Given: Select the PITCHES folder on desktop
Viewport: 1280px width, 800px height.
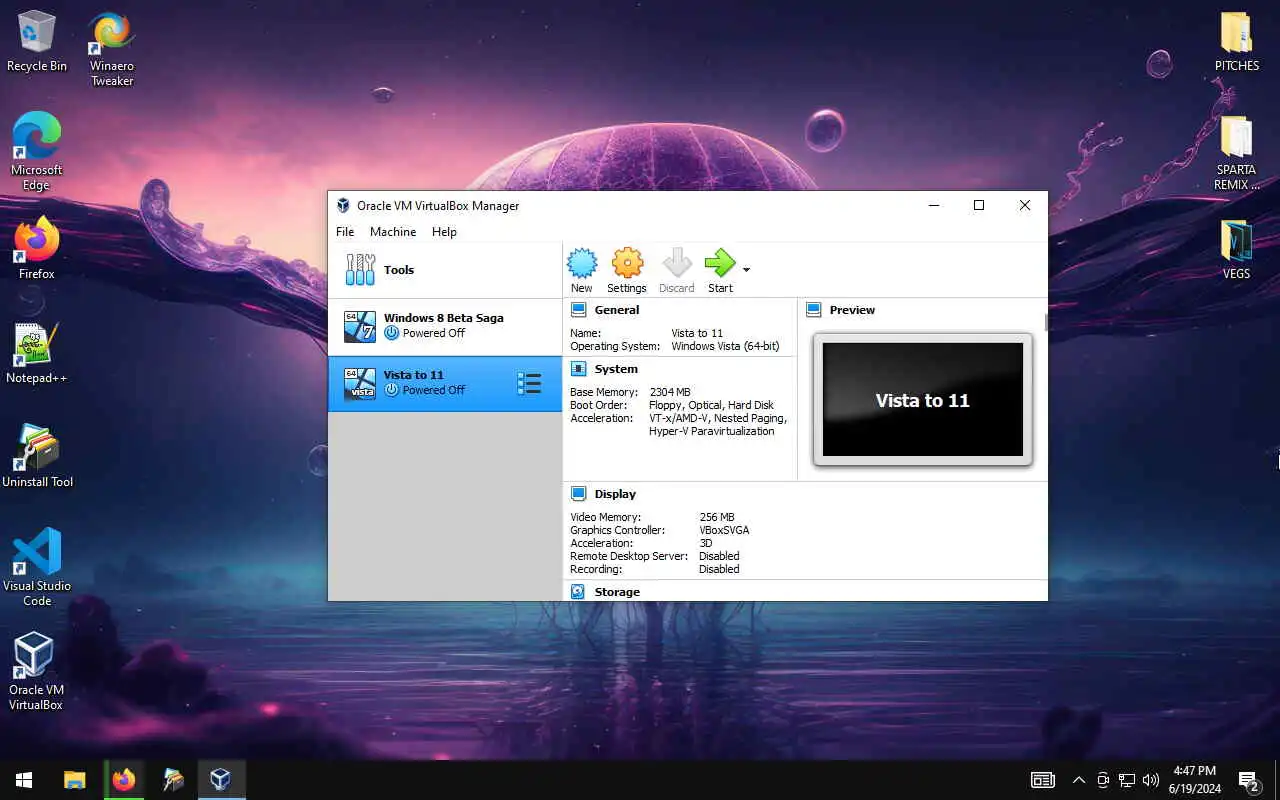Looking at the screenshot, I should 1237,41.
